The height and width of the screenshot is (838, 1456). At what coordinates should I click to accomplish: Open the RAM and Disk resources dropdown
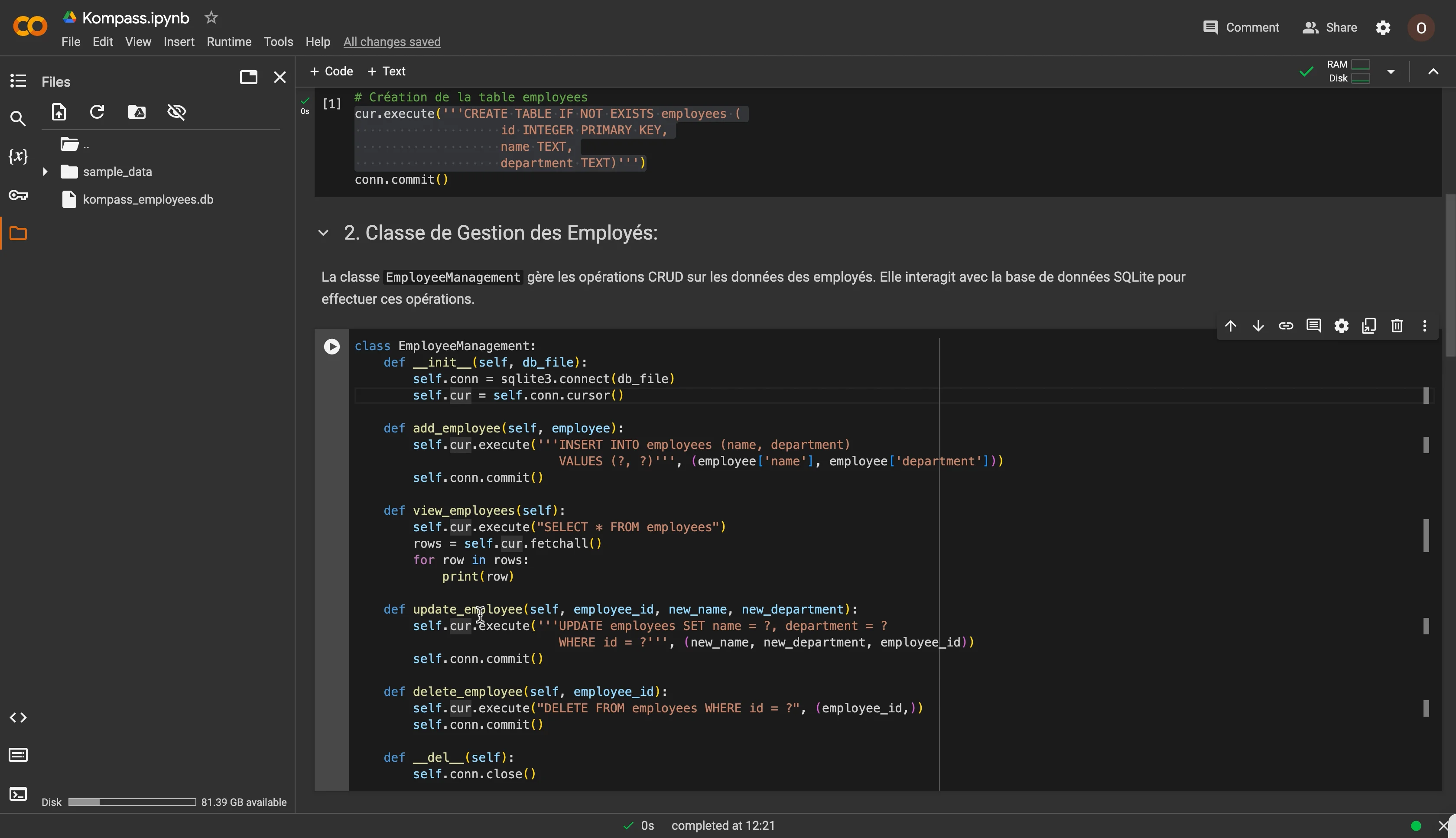[1391, 71]
